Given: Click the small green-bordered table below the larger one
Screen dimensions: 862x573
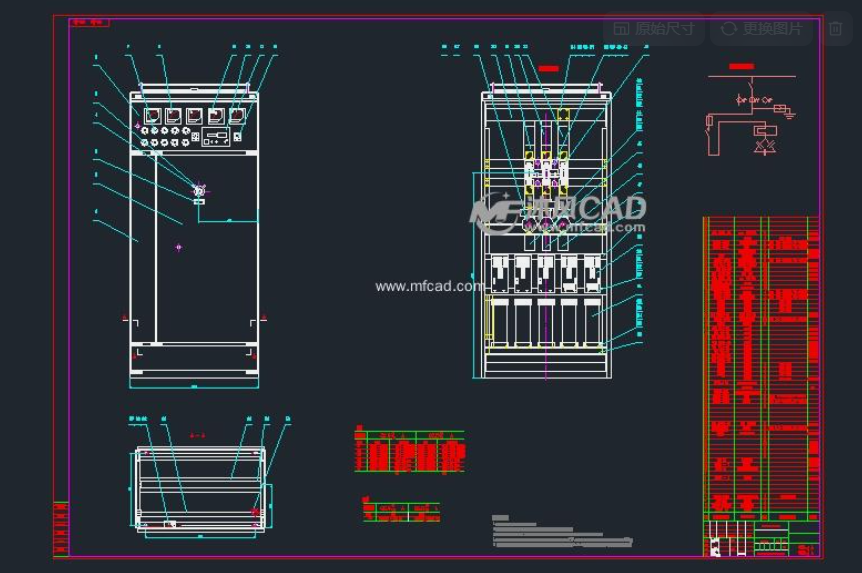Looking at the screenshot, I should click(x=401, y=511).
